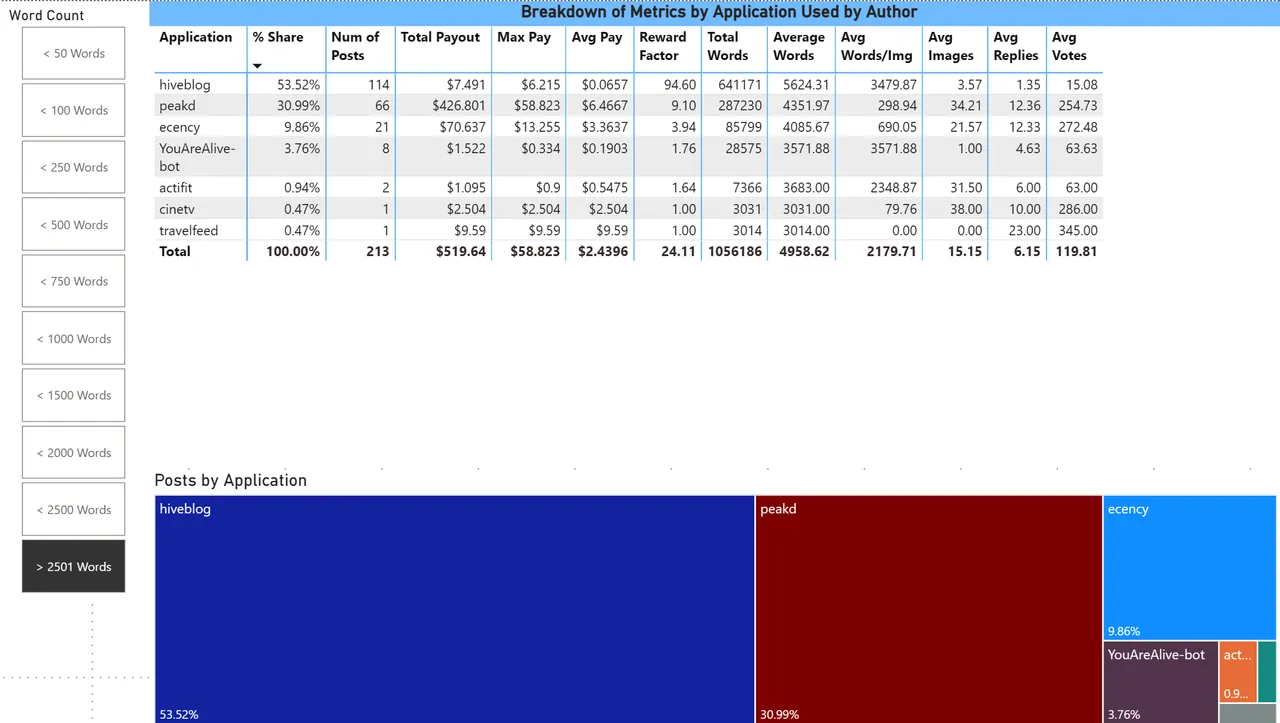
Task: Select the '< 100 Words' slicer button
Action: (74, 111)
